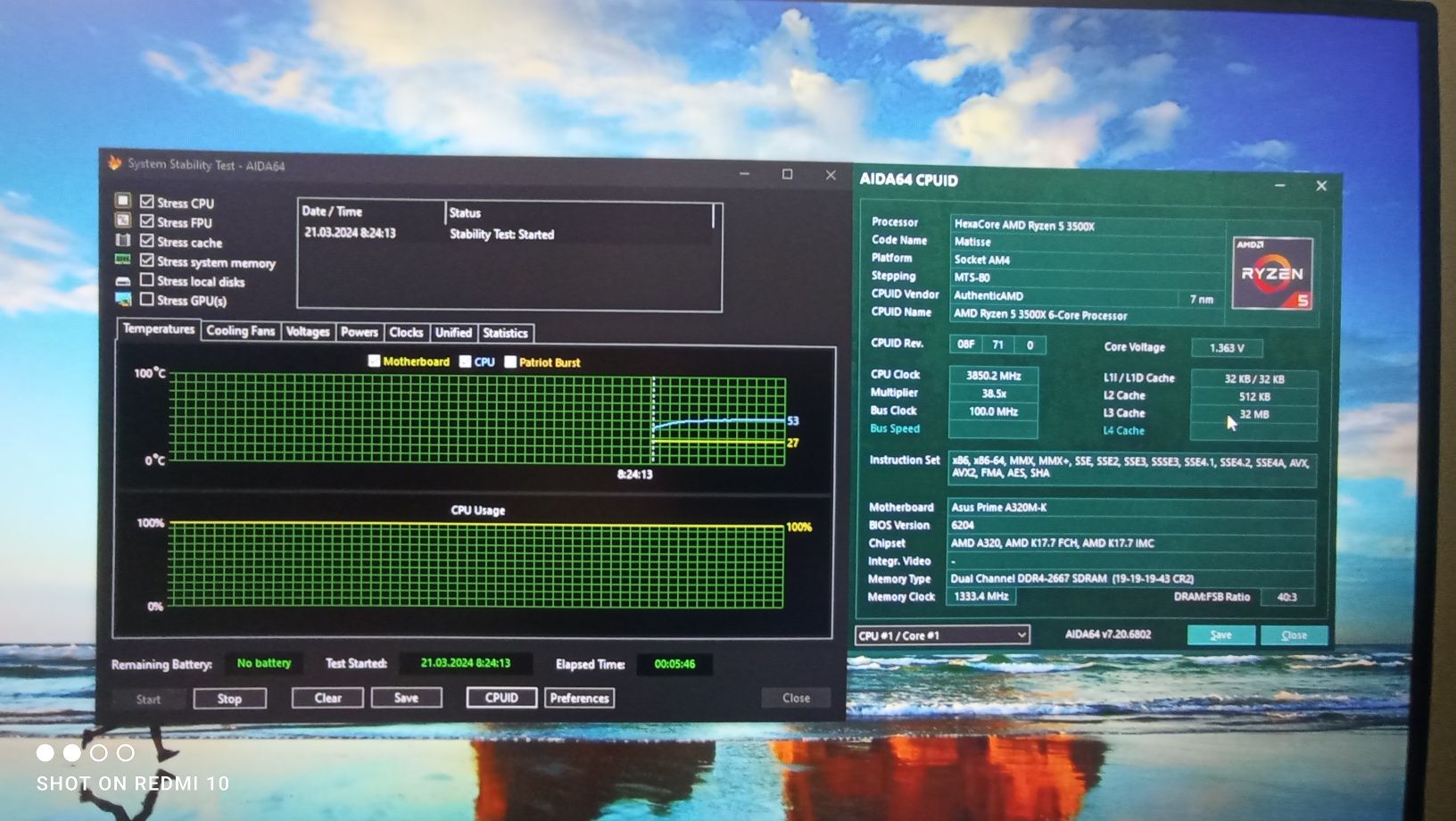
Task: Click the Multiplier 38.5x value
Action: point(993,394)
